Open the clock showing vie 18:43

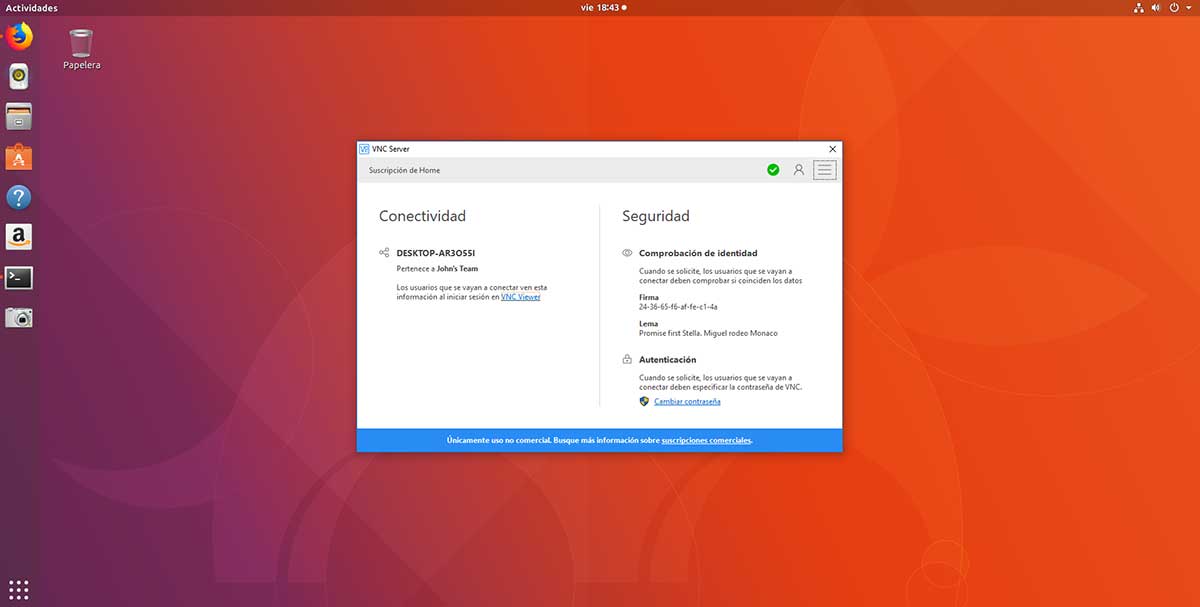[x=604, y=8]
